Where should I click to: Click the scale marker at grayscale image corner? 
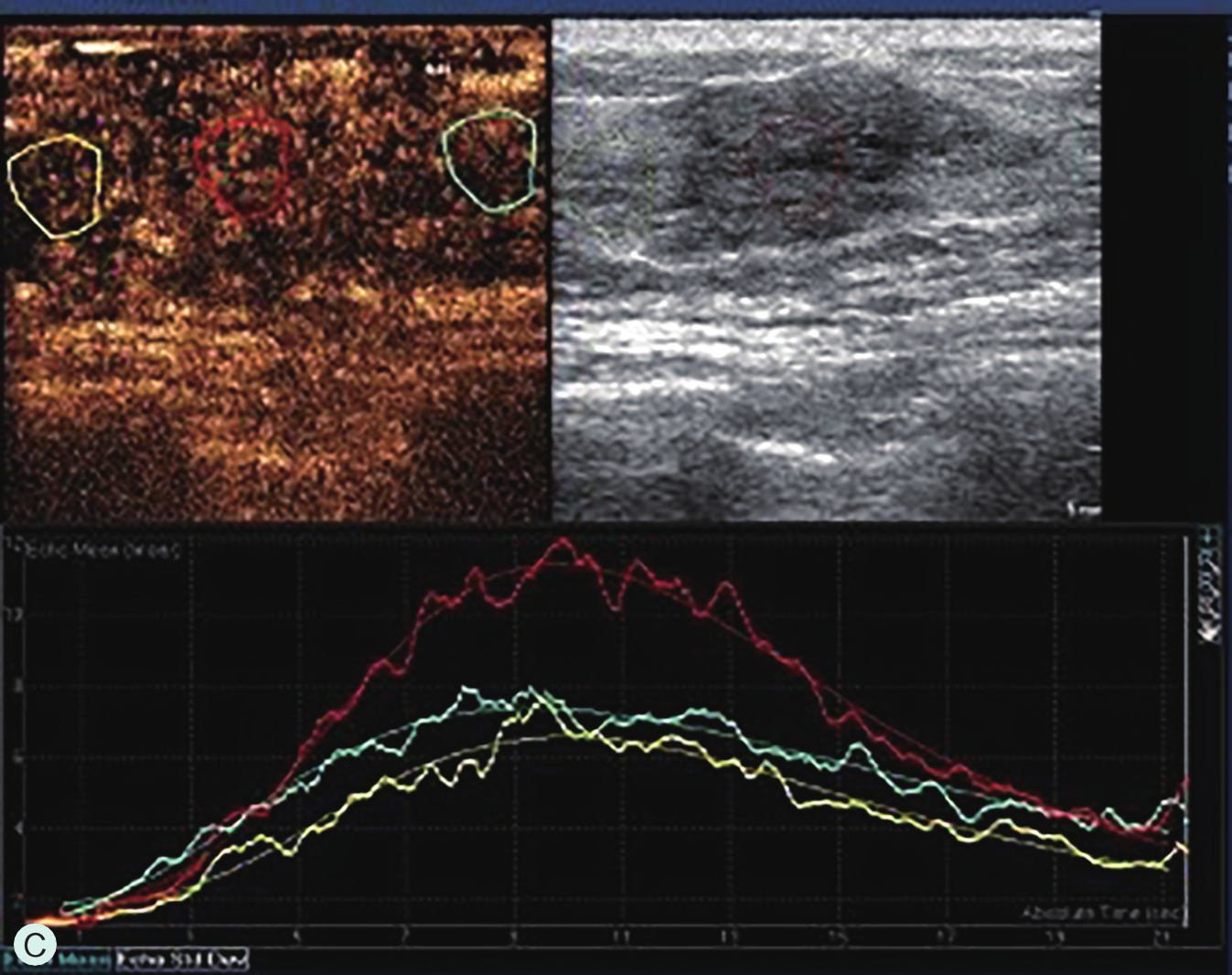(1086, 509)
